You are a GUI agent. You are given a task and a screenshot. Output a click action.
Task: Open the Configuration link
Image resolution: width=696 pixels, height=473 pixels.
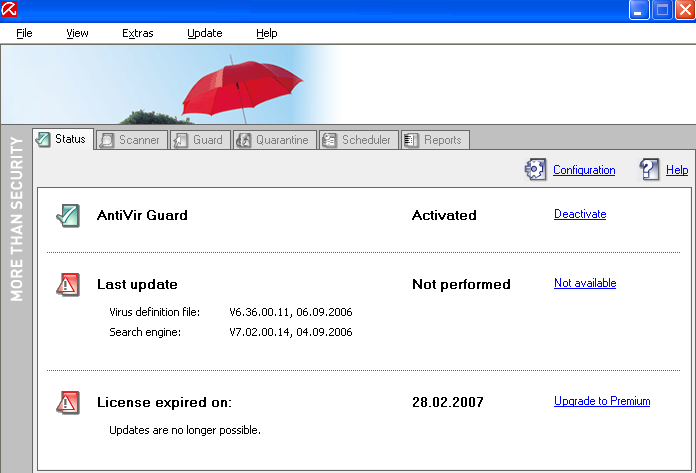pyautogui.click(x=584, y=170)
